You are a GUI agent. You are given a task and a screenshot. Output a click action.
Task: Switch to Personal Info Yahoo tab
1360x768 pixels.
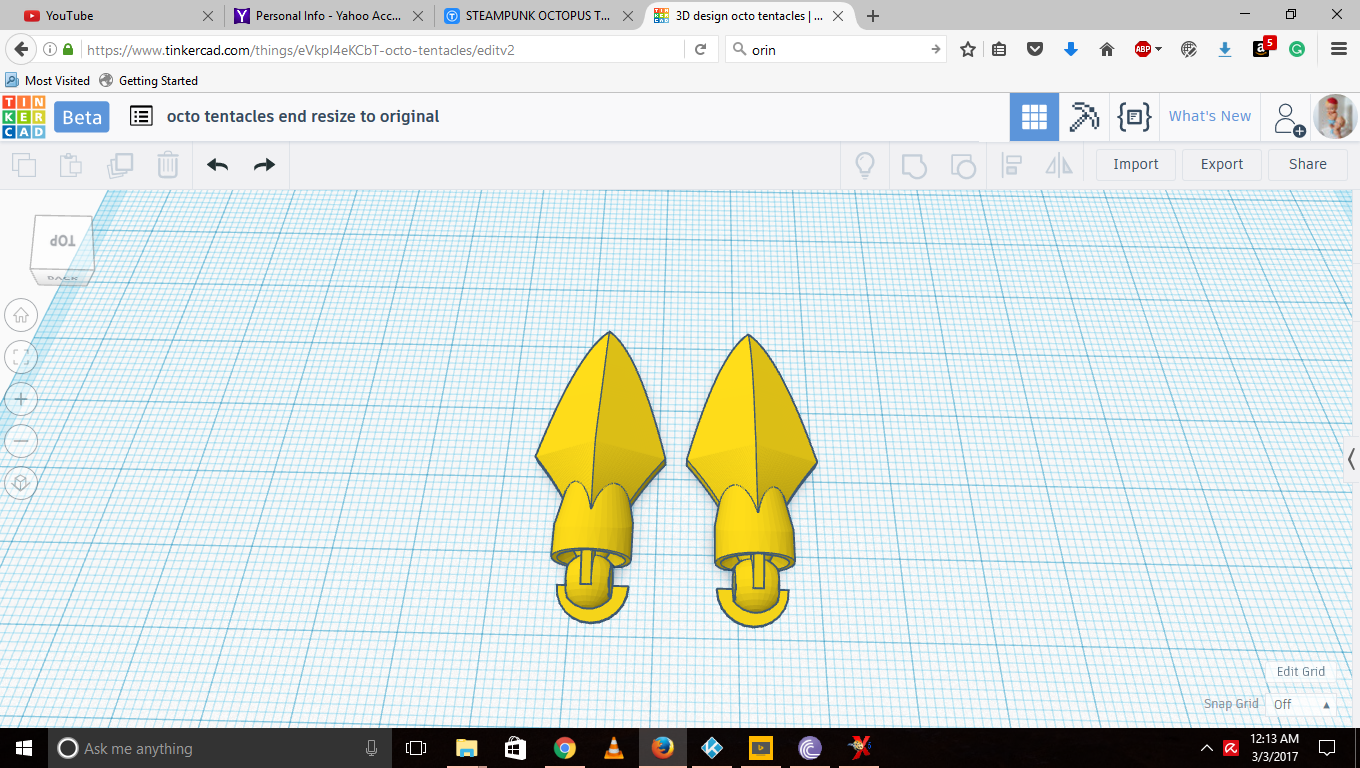[x=328, y=16]
